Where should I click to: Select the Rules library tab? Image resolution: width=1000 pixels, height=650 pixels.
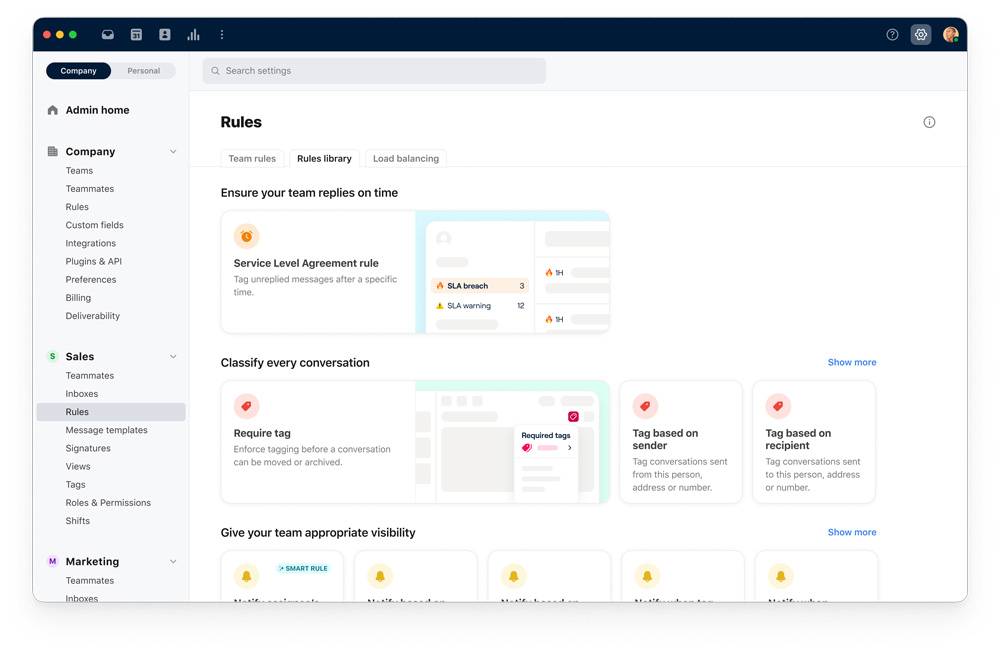[324, 158]
